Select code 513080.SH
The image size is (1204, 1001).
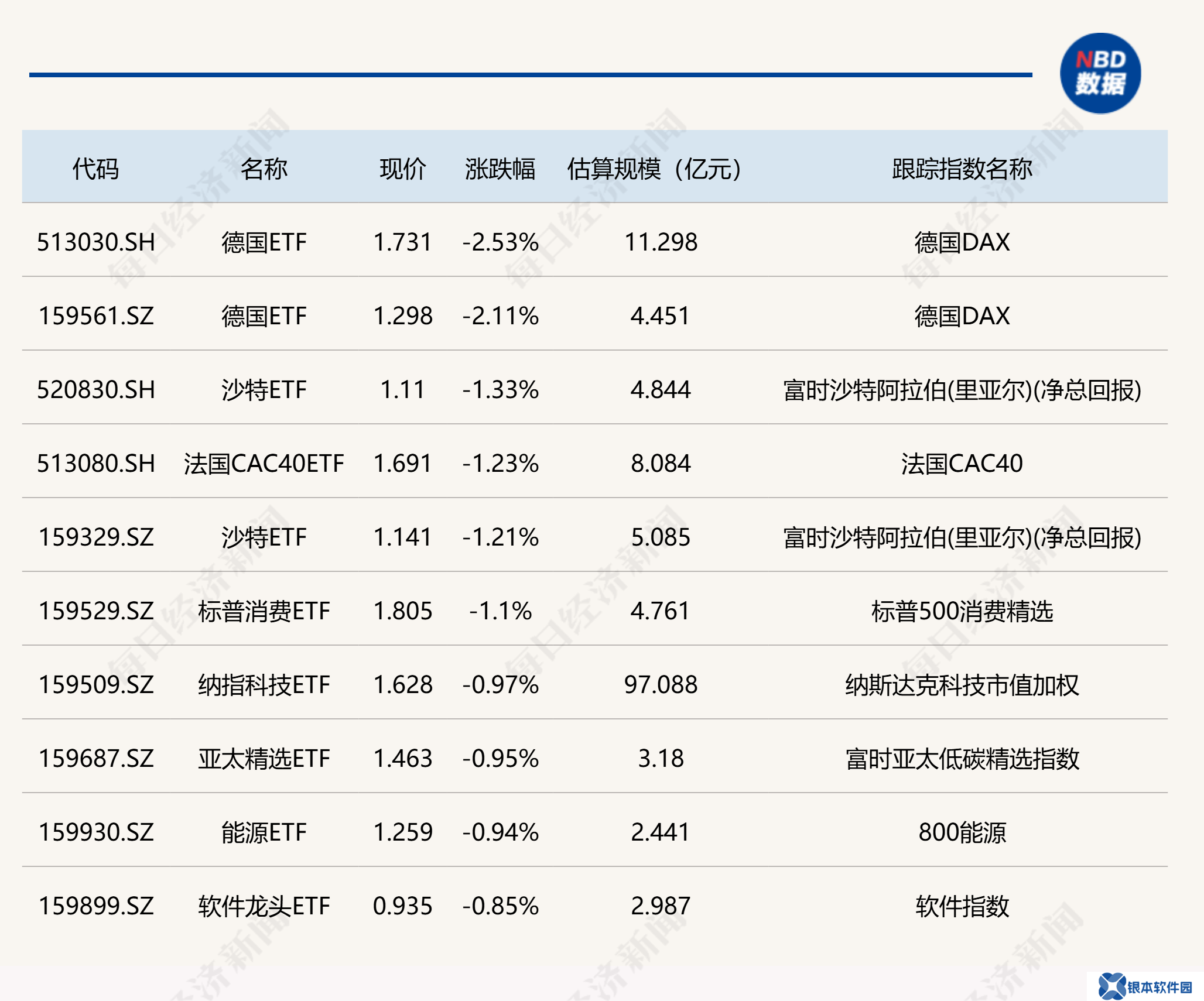click(96, 464)
